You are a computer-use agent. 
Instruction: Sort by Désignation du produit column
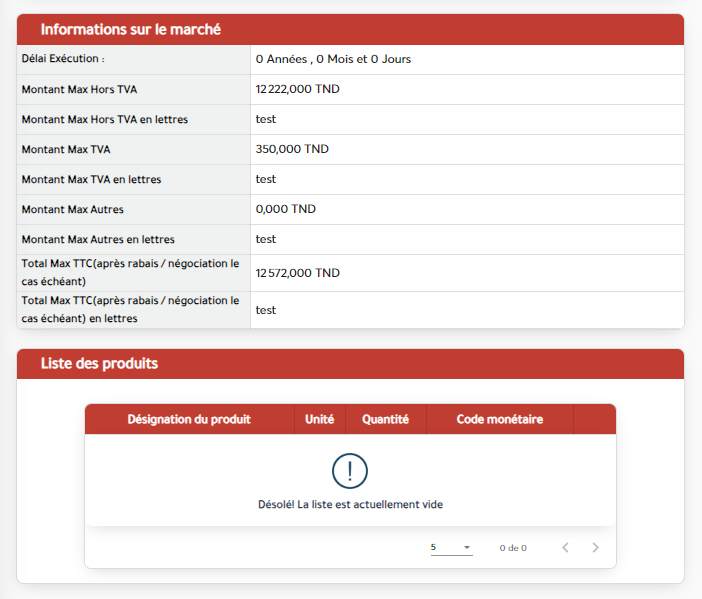tap(189, 419)
